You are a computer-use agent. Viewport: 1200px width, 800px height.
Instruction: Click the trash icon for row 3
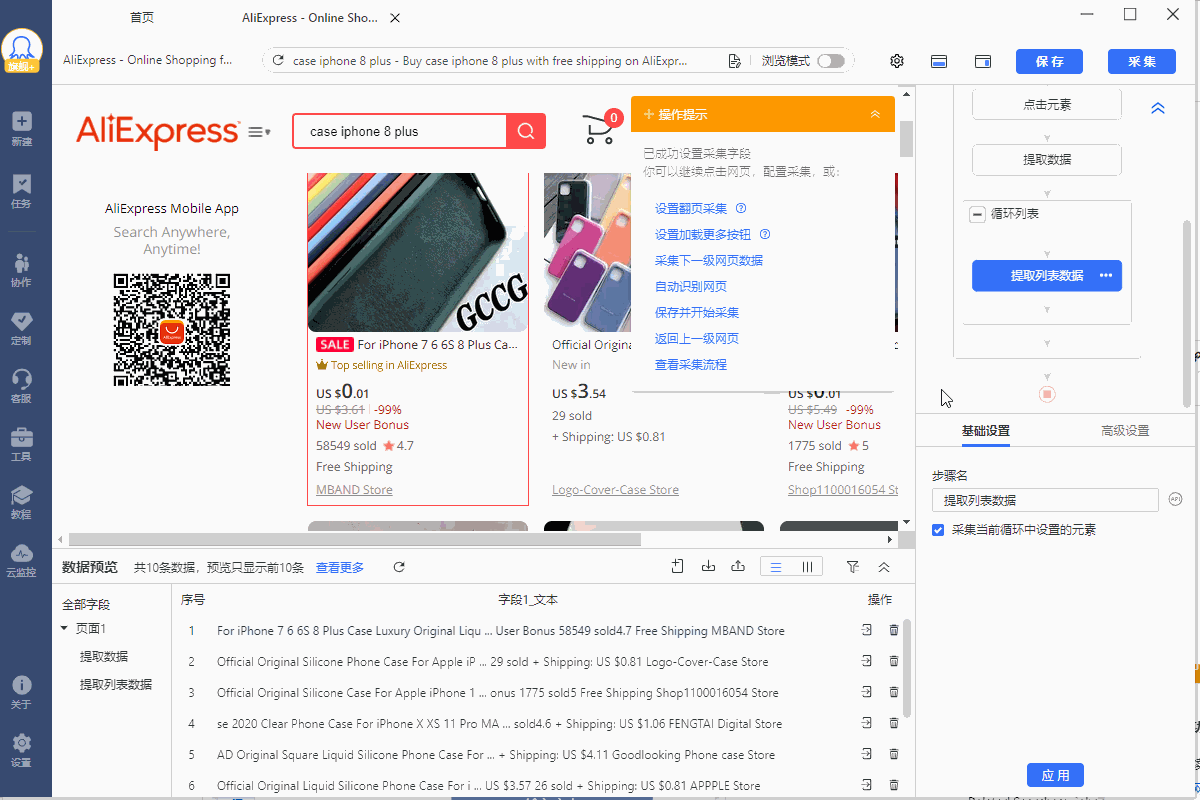[894, 692]
